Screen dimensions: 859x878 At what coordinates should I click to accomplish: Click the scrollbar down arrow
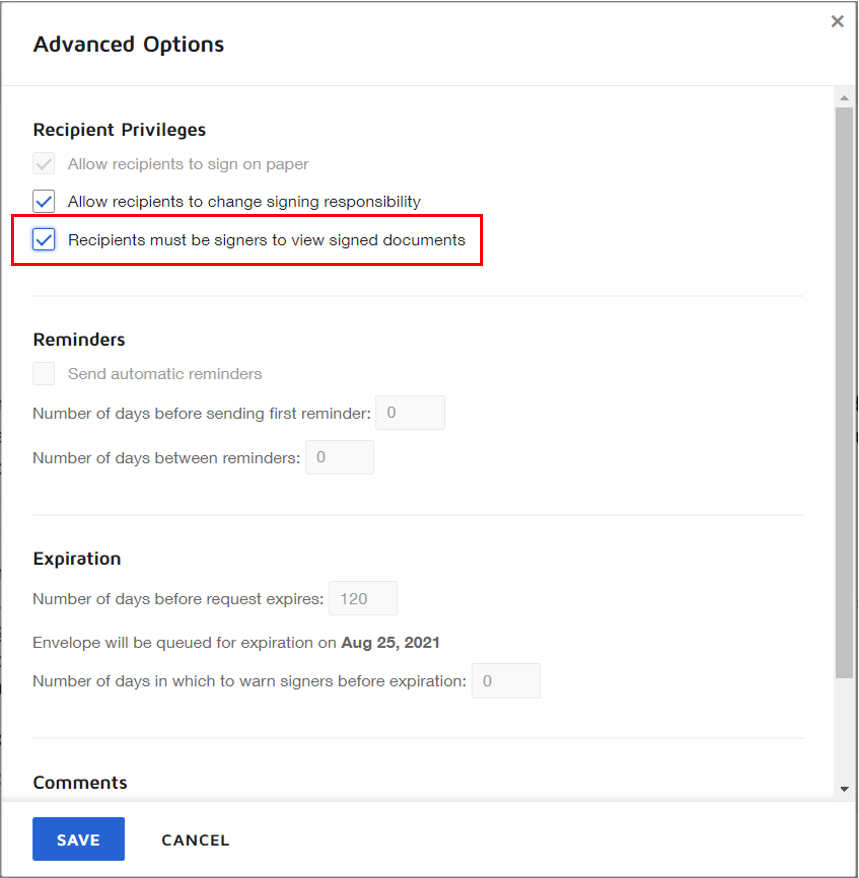[x=845, y=788]
